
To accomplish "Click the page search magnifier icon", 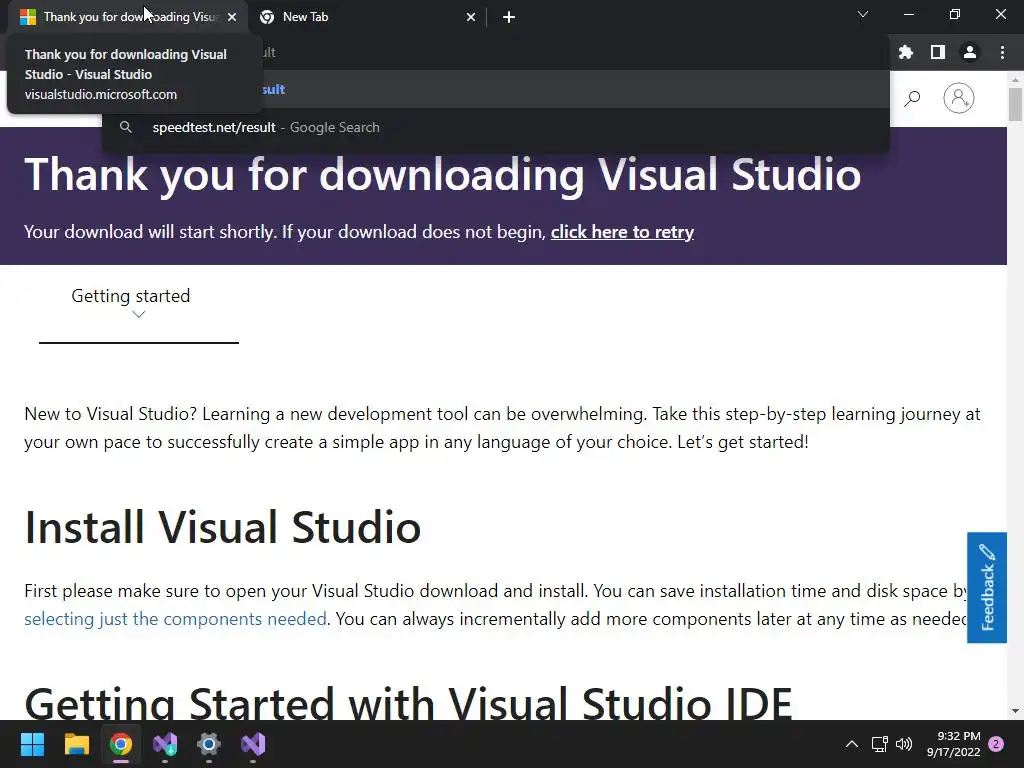I will [912, 99].
